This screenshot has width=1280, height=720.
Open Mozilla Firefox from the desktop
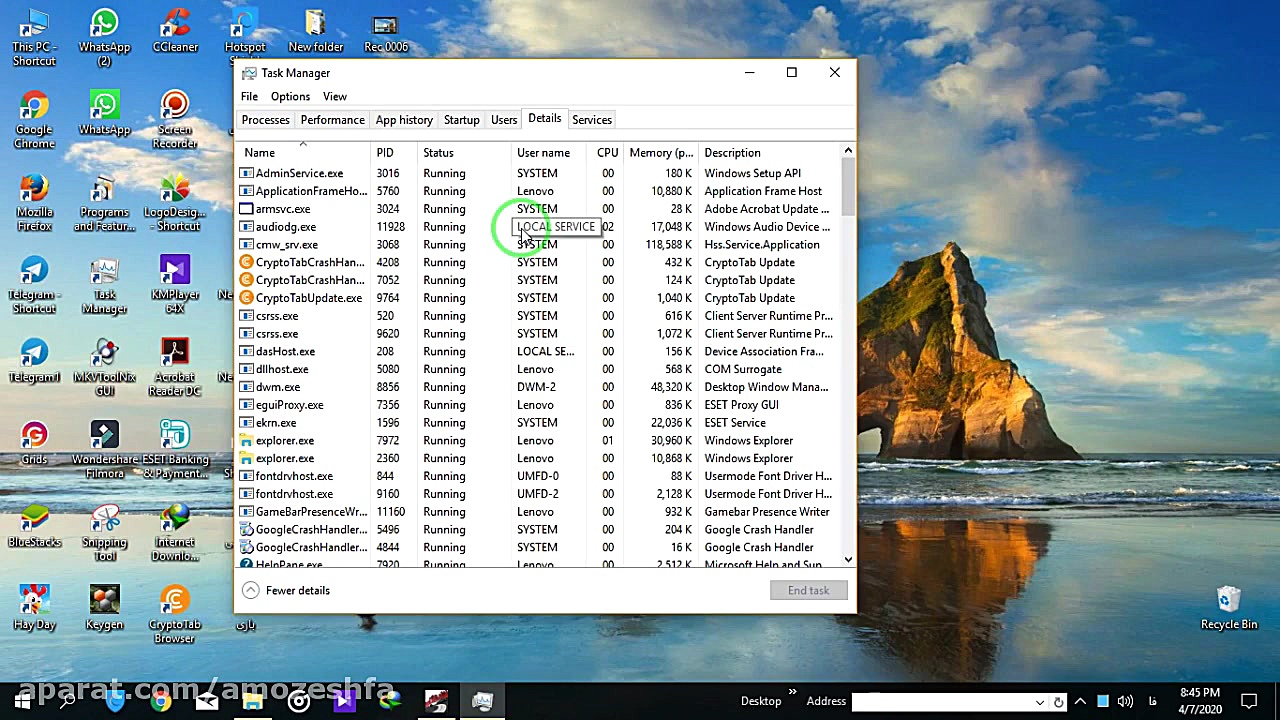pyautogui.click(x=33, y=186)
